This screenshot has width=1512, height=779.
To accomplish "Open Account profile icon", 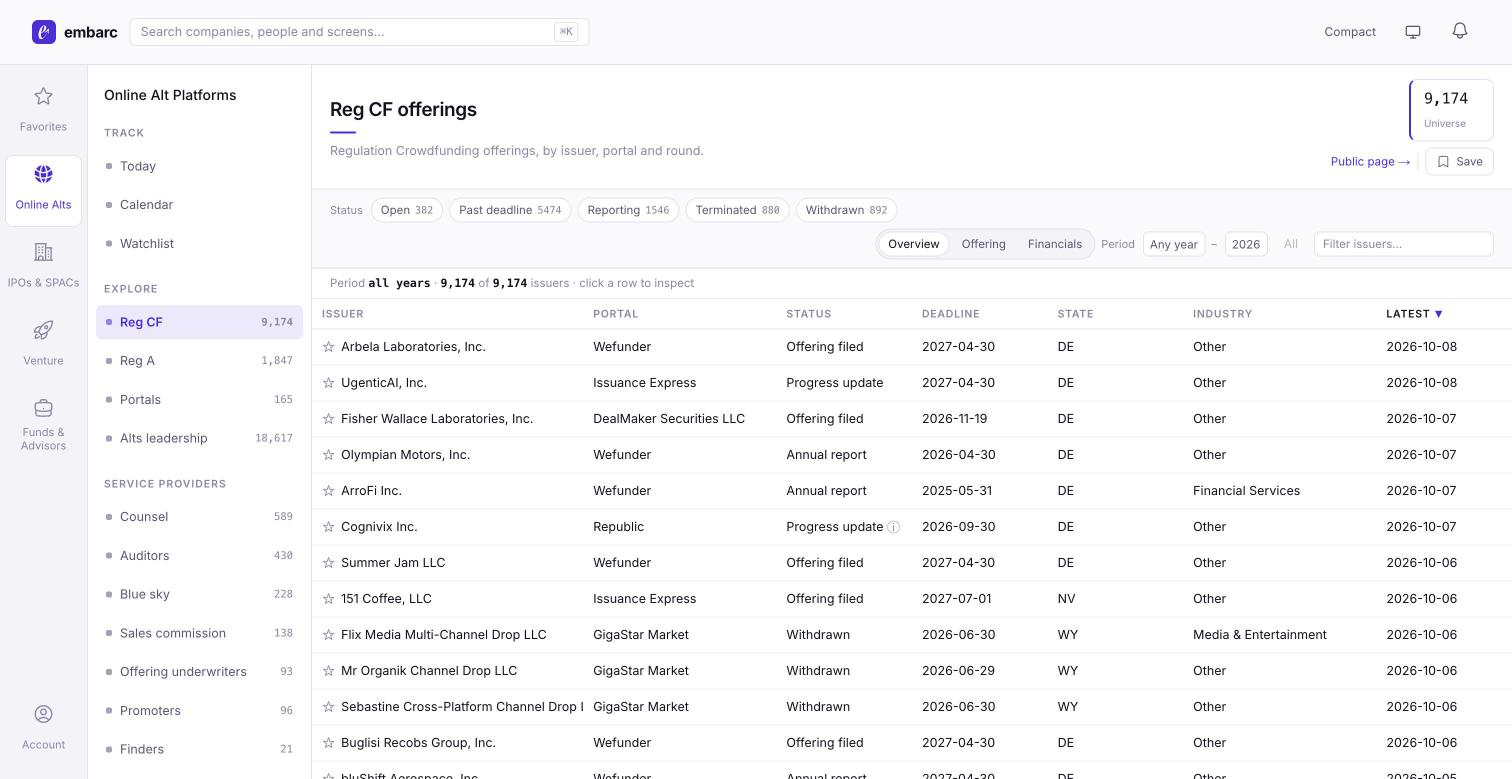I will (43, 714).
